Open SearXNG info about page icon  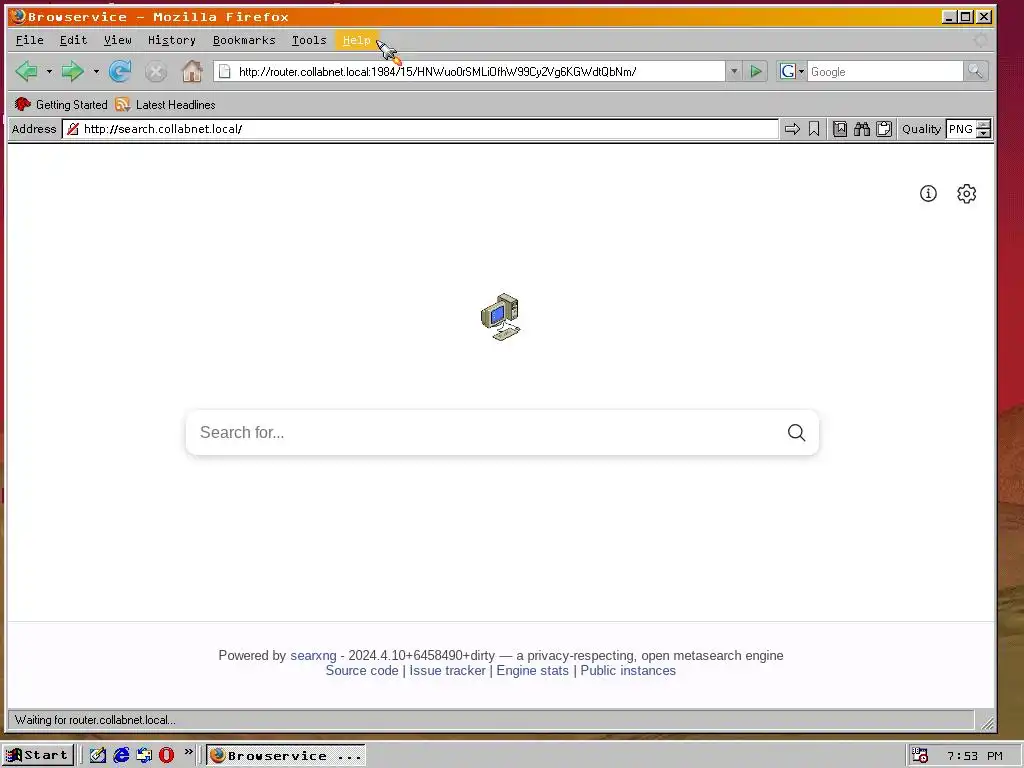[x=928, y=193]
